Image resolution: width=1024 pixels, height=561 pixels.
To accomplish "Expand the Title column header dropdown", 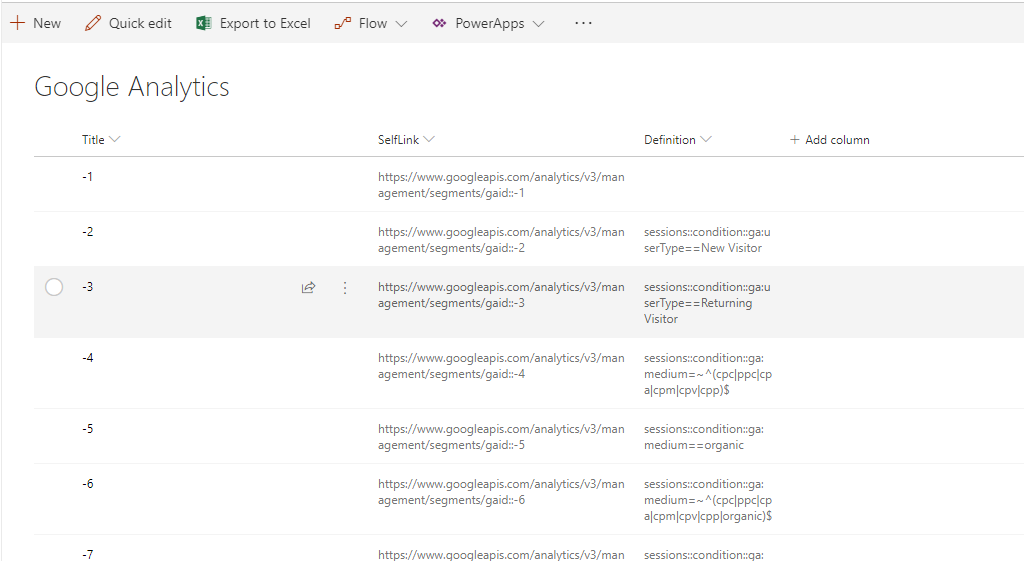I will [114, 140].
